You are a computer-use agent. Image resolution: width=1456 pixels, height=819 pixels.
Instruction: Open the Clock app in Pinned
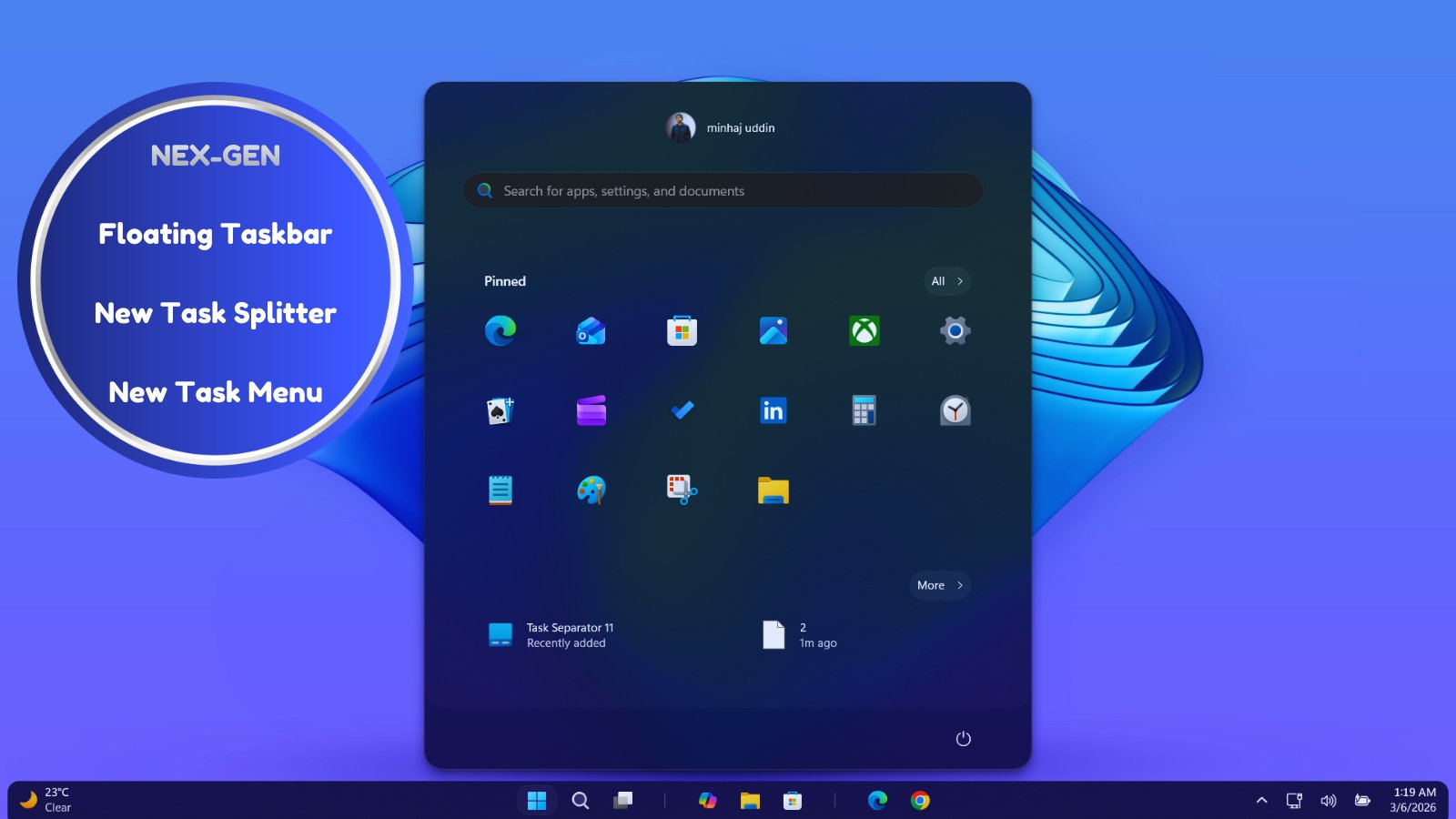coord(955,410)
